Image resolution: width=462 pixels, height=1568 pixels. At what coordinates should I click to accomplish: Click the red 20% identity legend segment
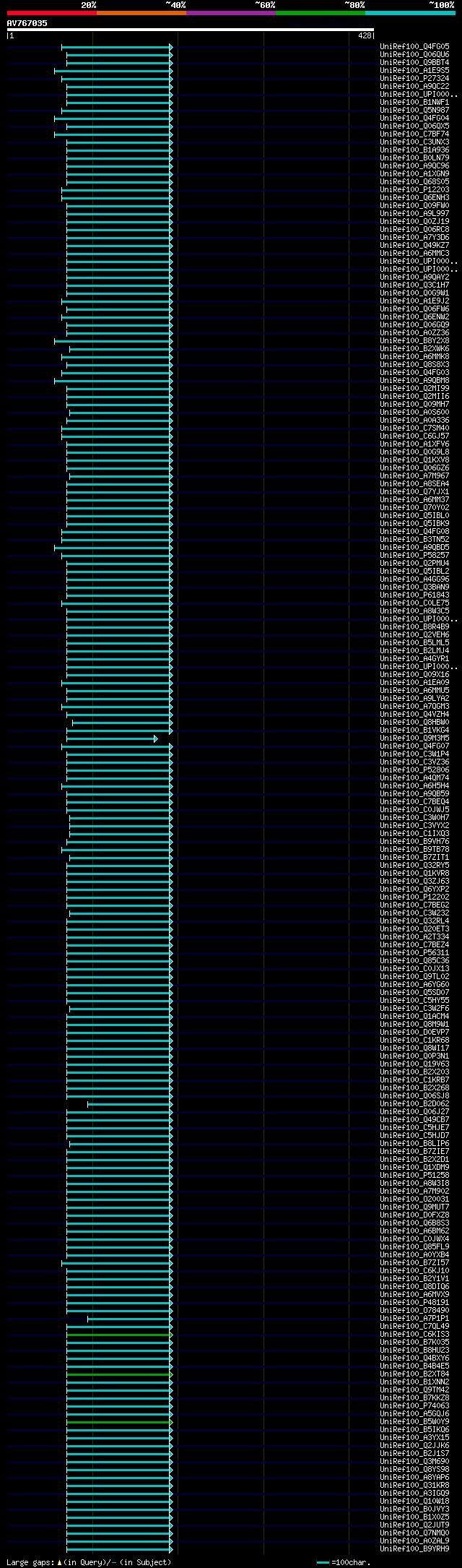[x=52, y=13]
